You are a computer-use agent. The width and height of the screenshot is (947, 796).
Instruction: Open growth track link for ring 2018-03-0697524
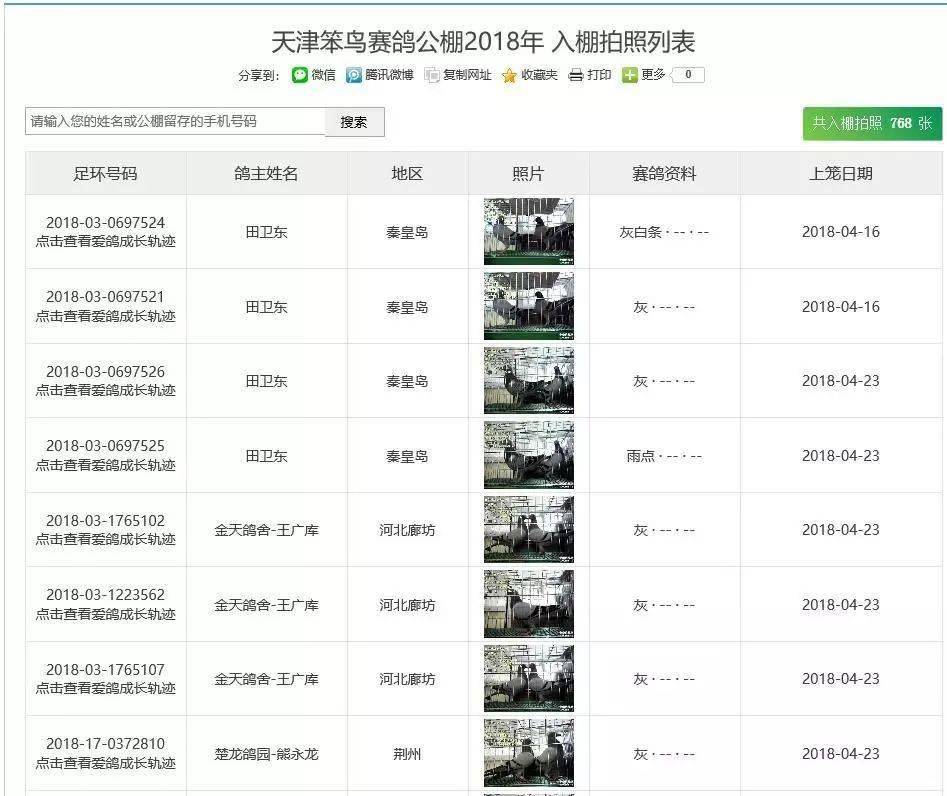105,242
